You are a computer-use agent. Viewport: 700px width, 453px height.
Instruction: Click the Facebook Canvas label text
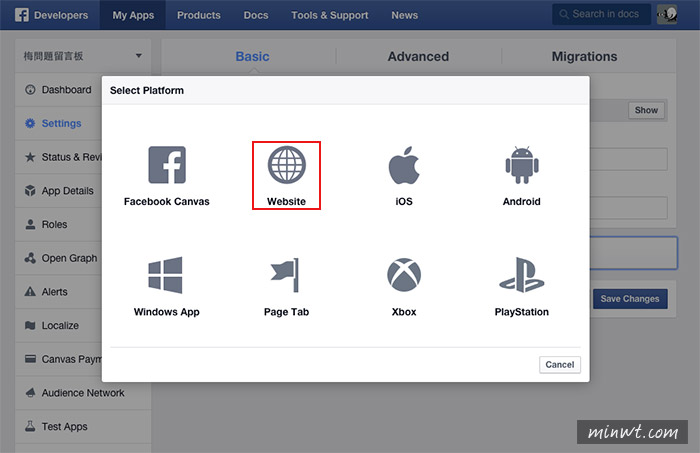point(167,201)
